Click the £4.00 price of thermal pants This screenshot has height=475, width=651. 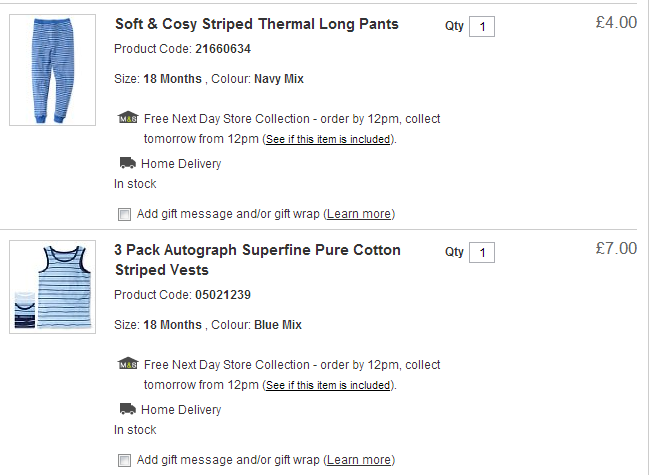pyautogui.click(x=615, y=23)
